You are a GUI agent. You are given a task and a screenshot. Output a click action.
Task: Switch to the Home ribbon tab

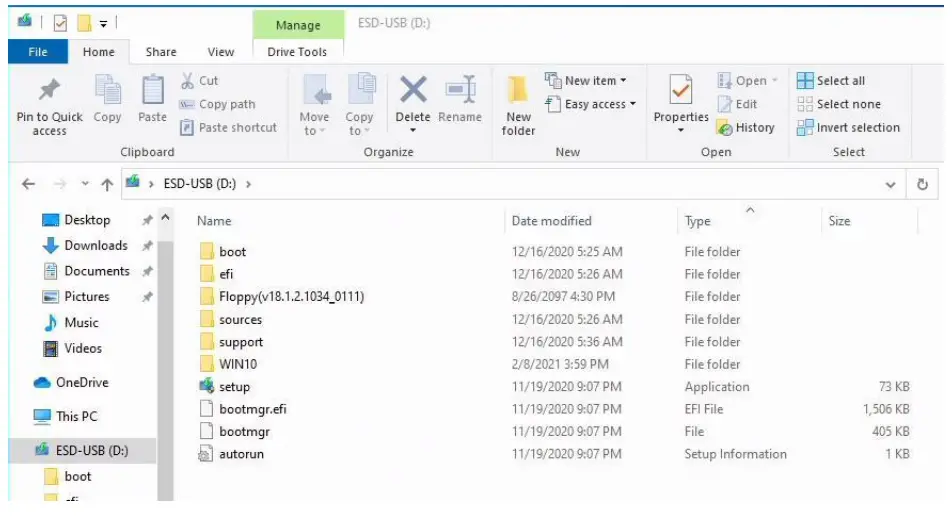click(98, 52)
